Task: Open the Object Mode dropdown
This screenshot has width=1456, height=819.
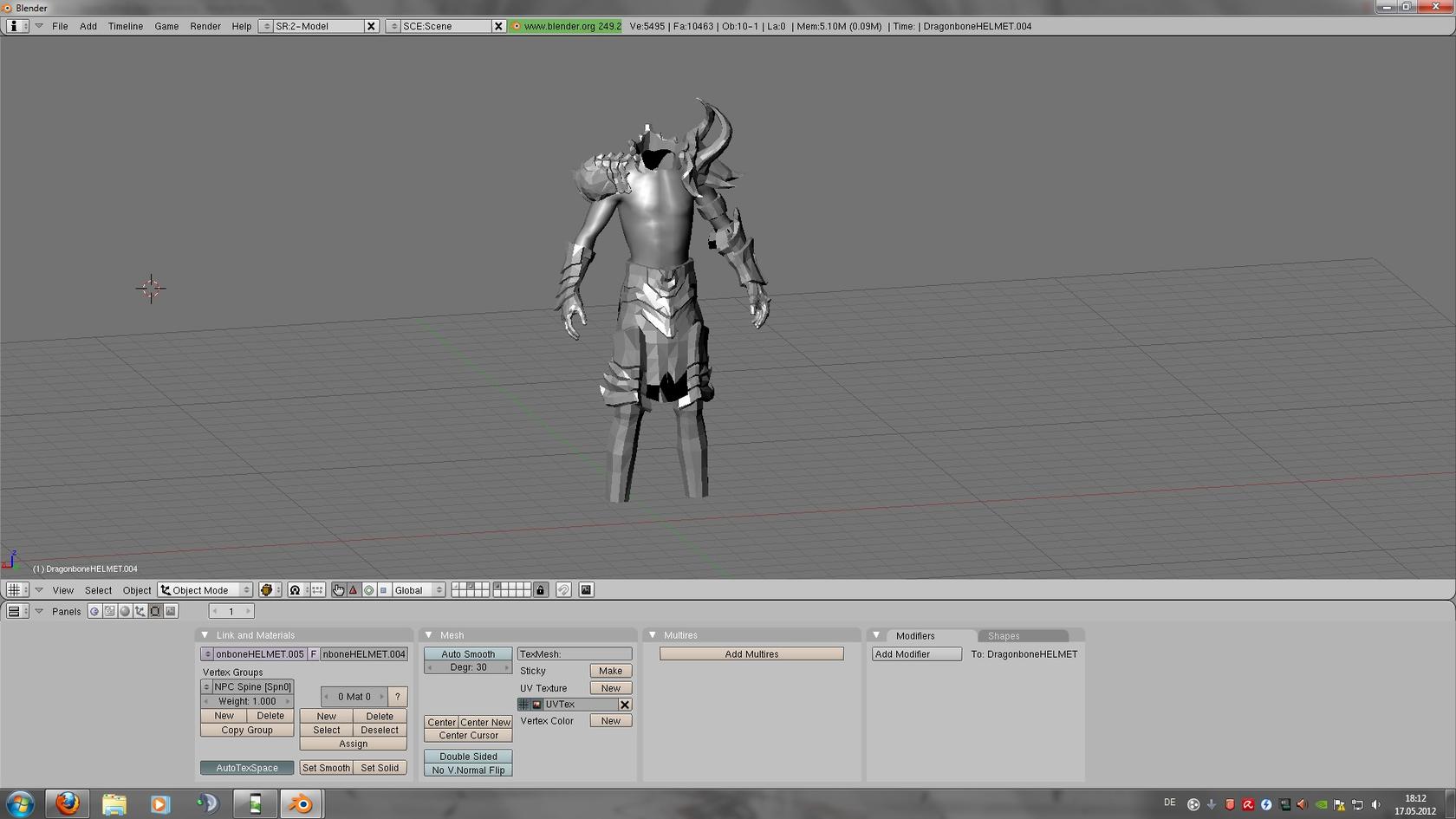Action: click(205, 590)
